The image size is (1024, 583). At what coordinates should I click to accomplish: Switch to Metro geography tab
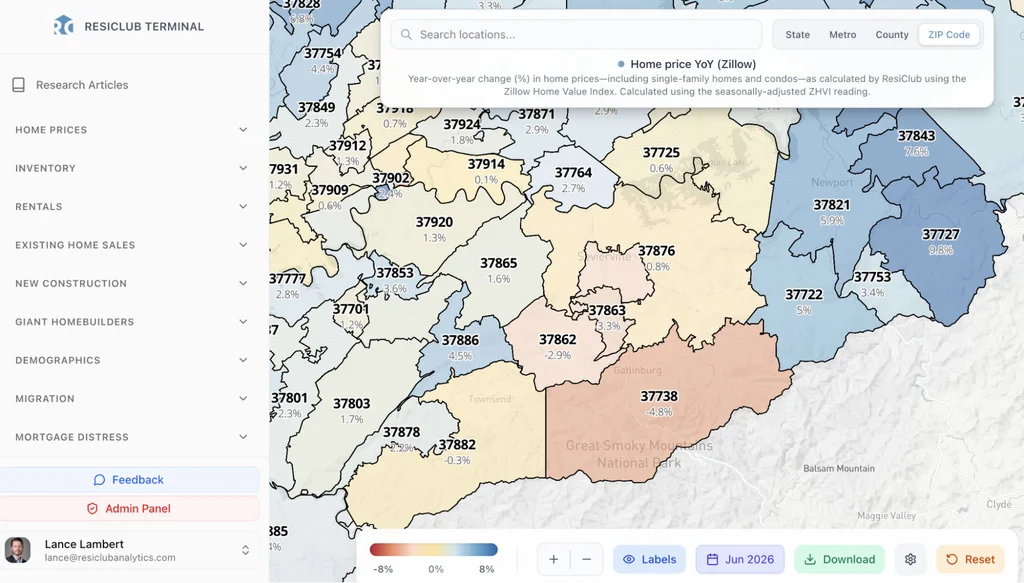click(x=842, y=35)
